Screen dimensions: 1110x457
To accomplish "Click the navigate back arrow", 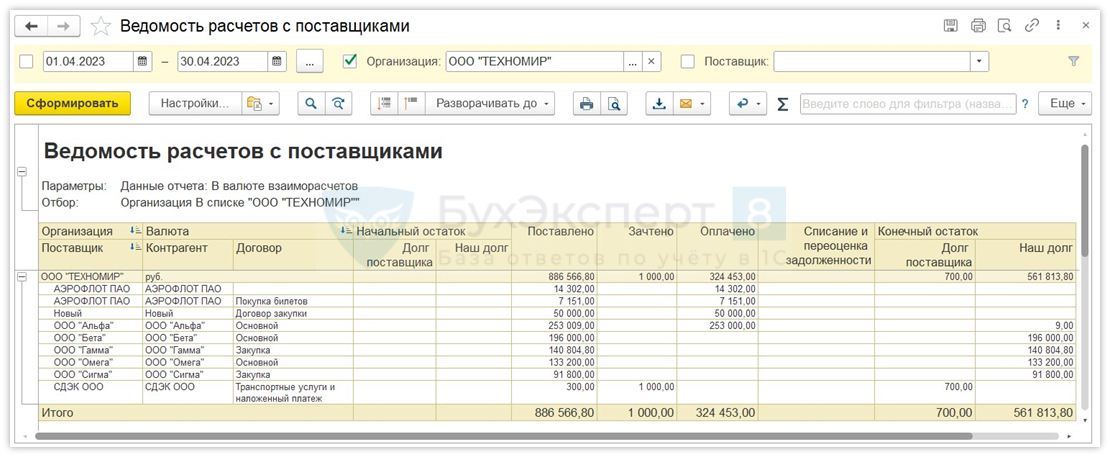I will (33, 26).
